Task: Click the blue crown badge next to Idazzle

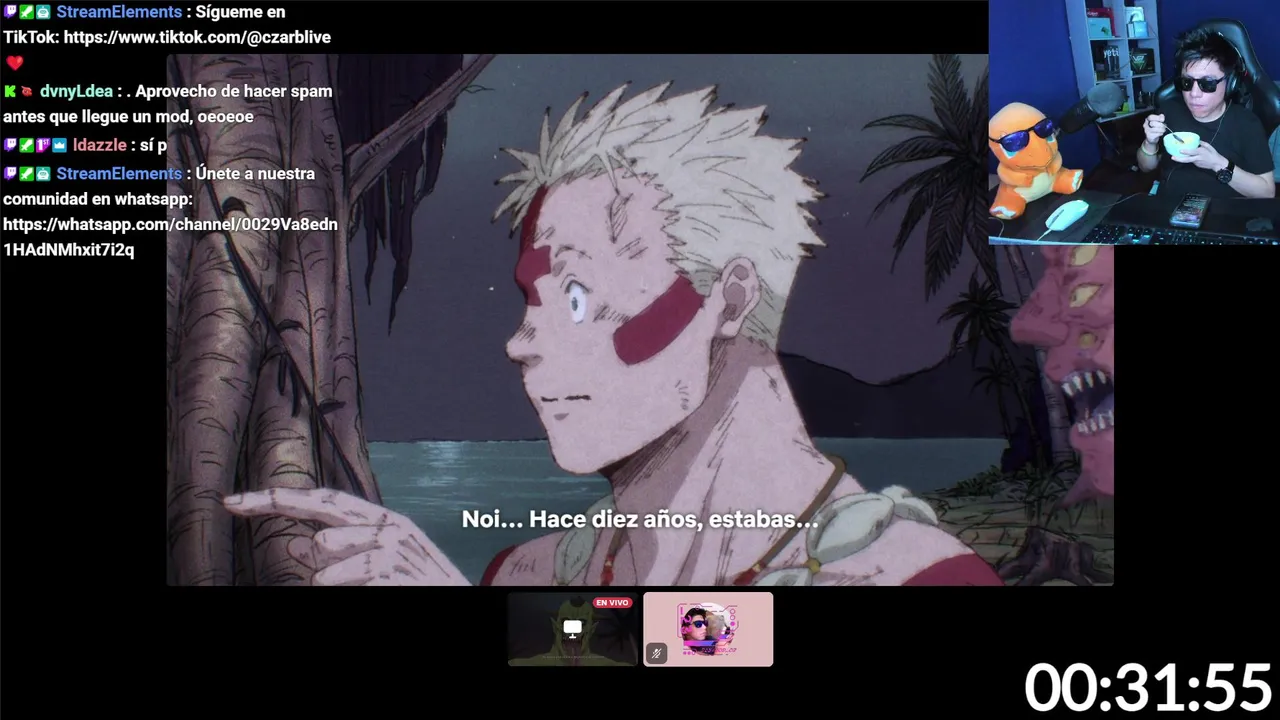Action: [59, 145]
